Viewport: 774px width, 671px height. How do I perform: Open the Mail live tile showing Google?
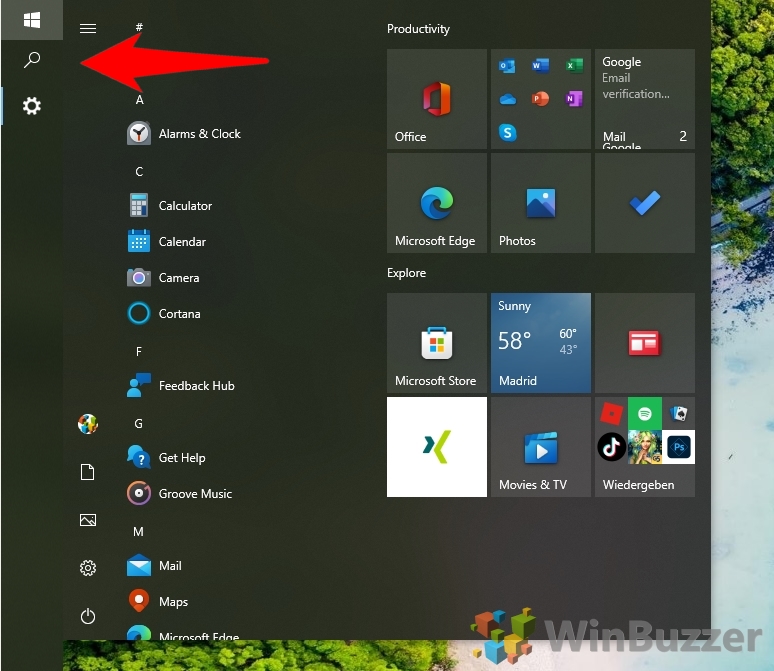(x=645, y=99)
